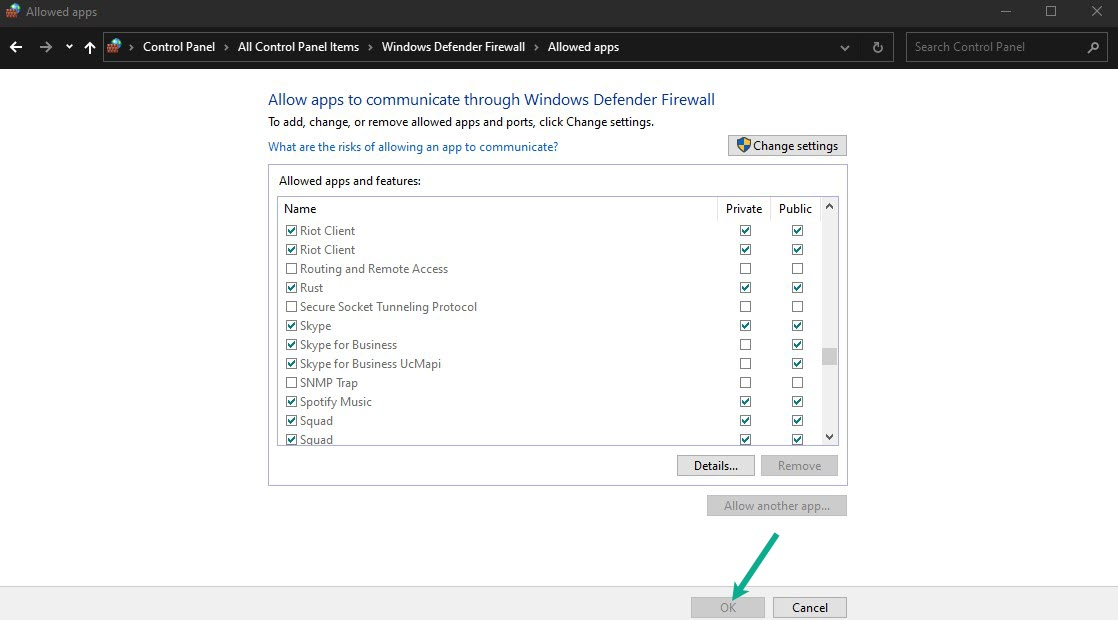Screen dimensions: 1118x620
Task: Select the Spotify Music row label
Action: (x=336, y=402)
